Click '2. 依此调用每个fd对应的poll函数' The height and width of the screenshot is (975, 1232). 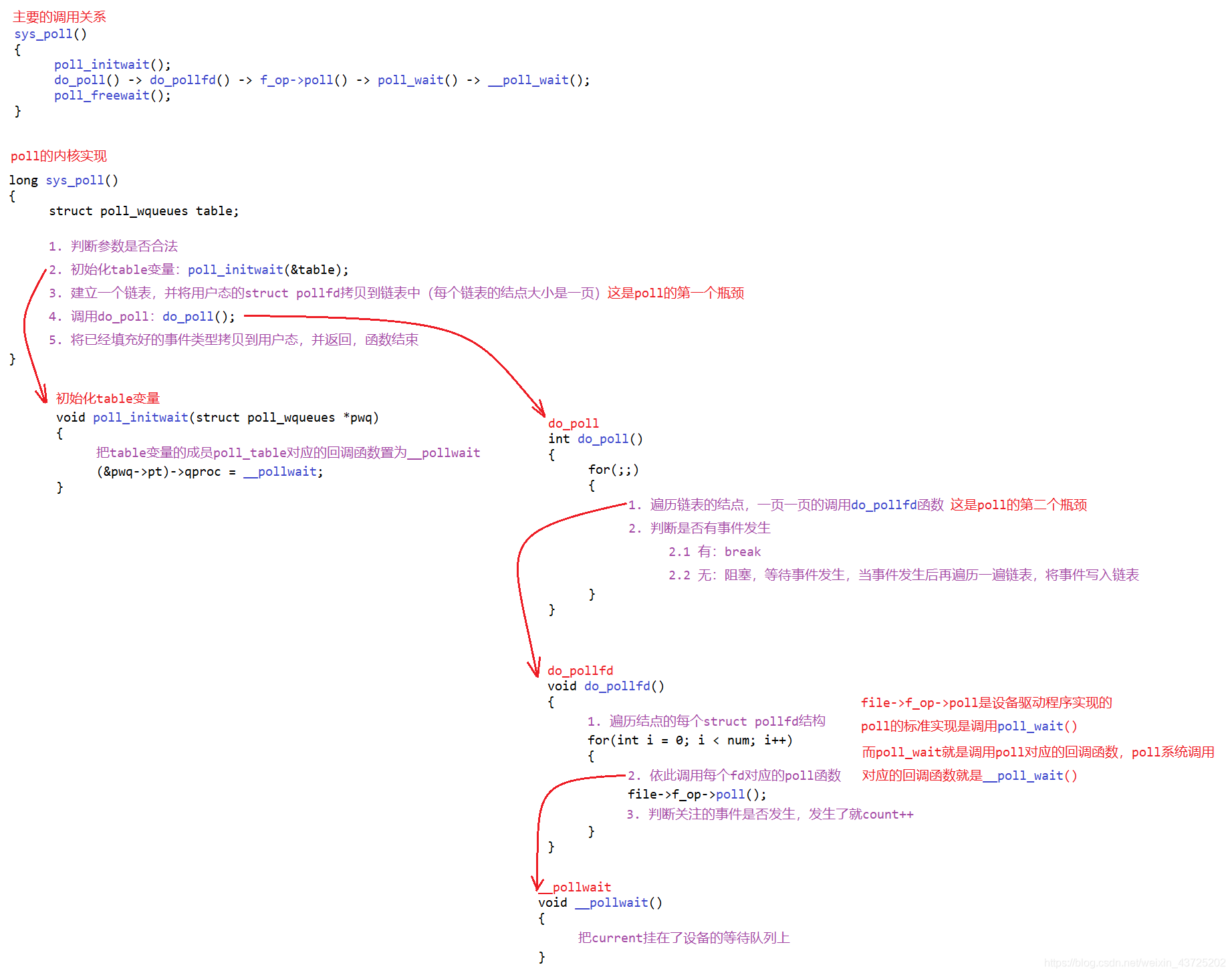(734, 775)
